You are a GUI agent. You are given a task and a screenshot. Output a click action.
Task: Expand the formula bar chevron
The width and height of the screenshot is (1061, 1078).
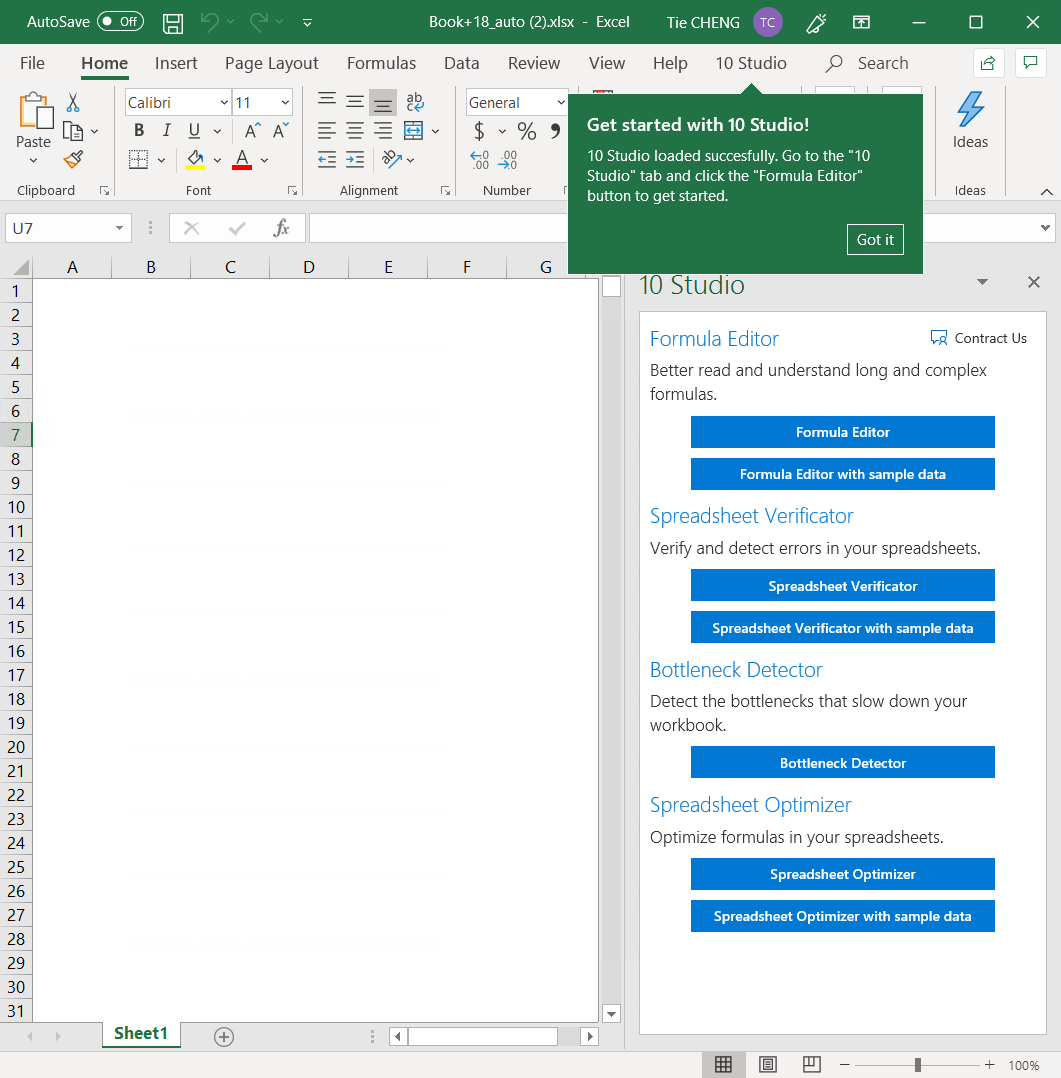(x=1045, y=228)
